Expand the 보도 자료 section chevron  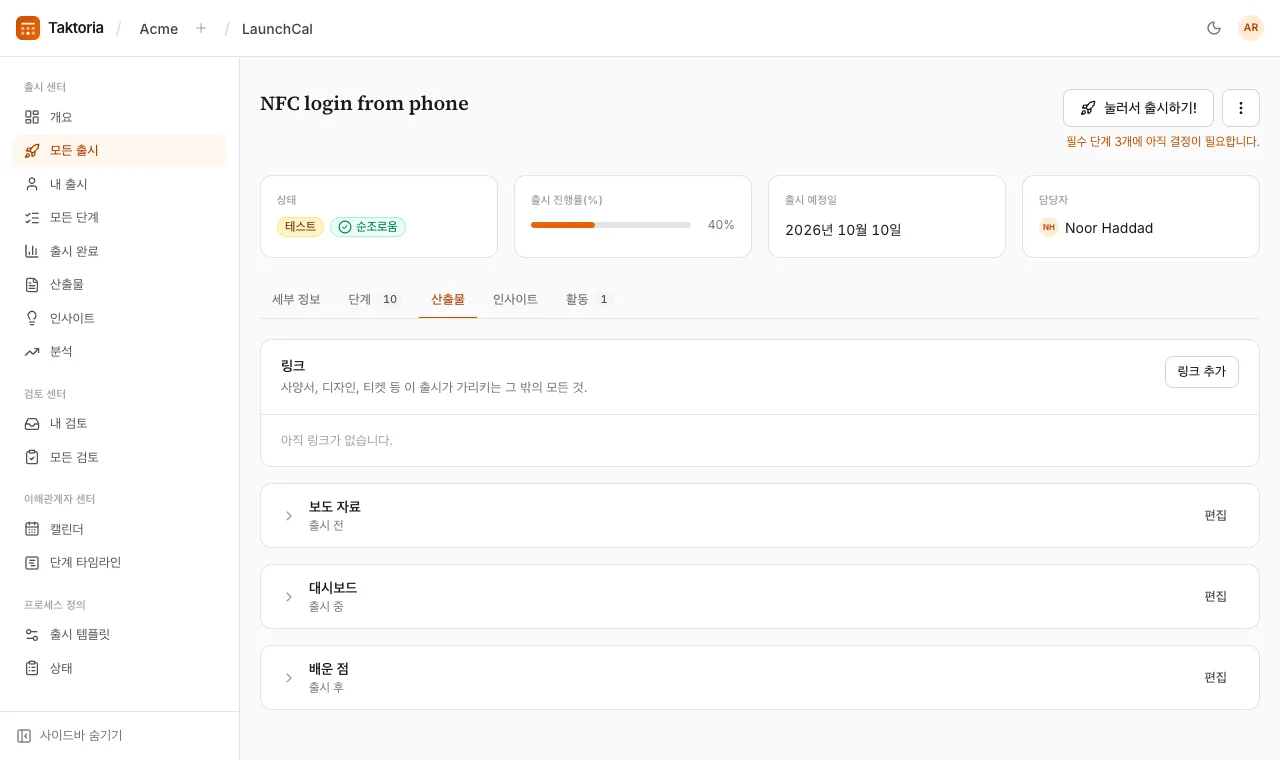pos(289,516)
